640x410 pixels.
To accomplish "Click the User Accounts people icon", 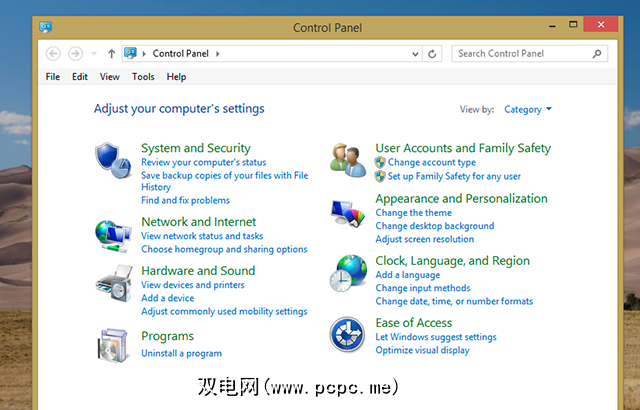I will pyautogui.click(x=348, y=160).
